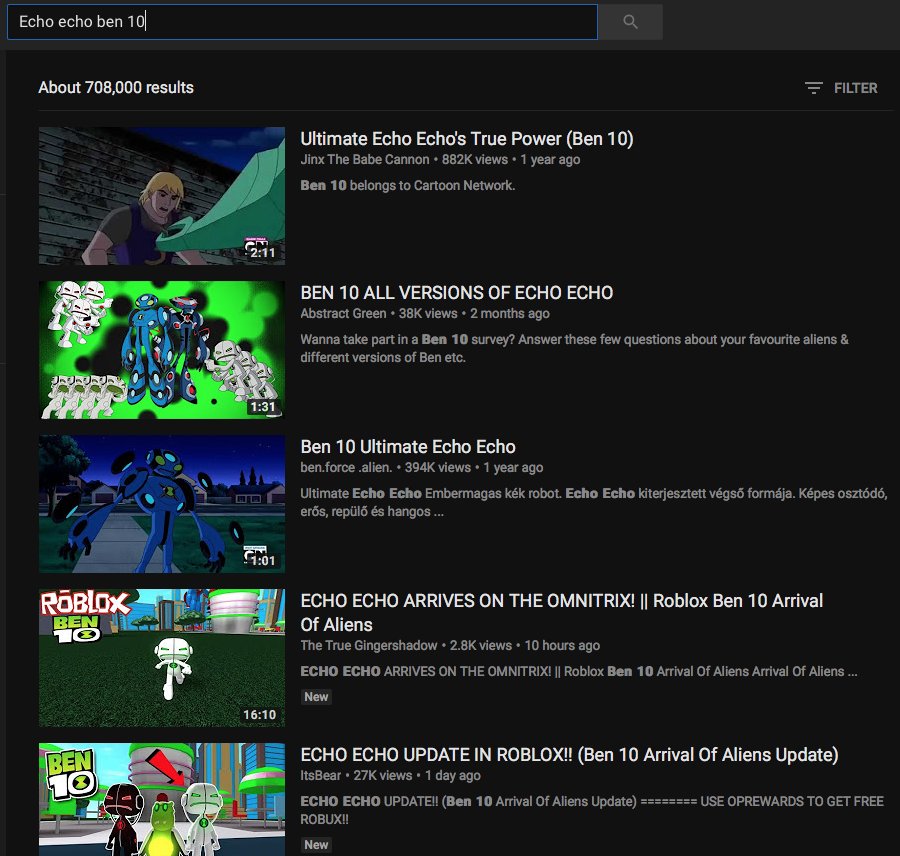Click the New badge under the ItsBear video
The image size is (900, 856).
click(x=316, y=845)
